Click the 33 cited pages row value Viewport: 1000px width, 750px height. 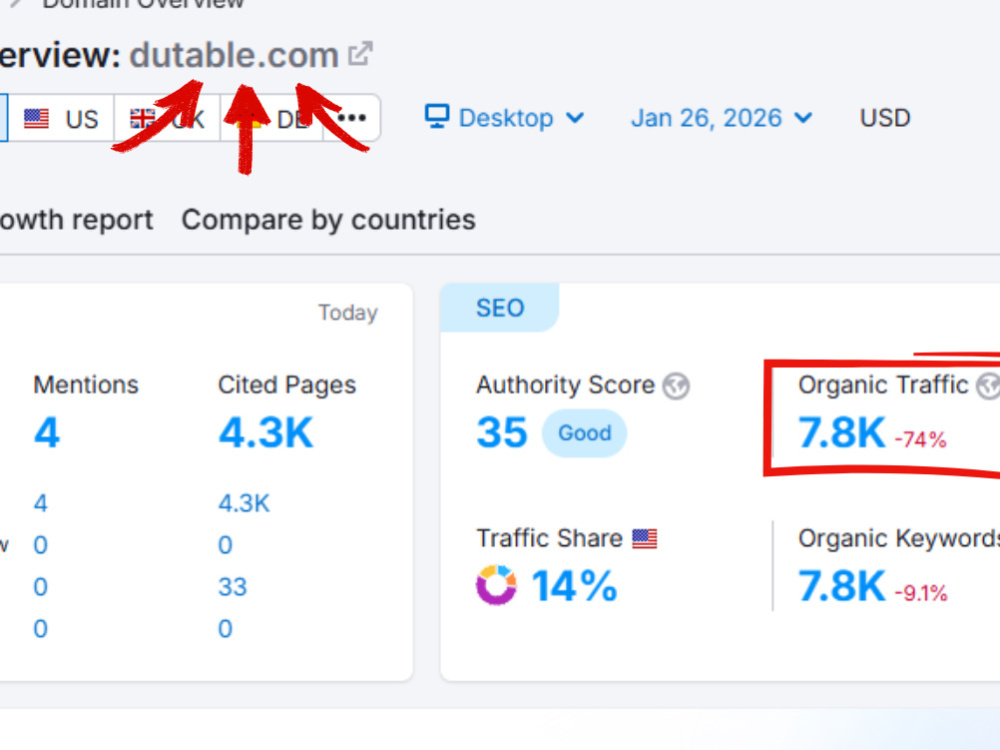pos(232,587)
